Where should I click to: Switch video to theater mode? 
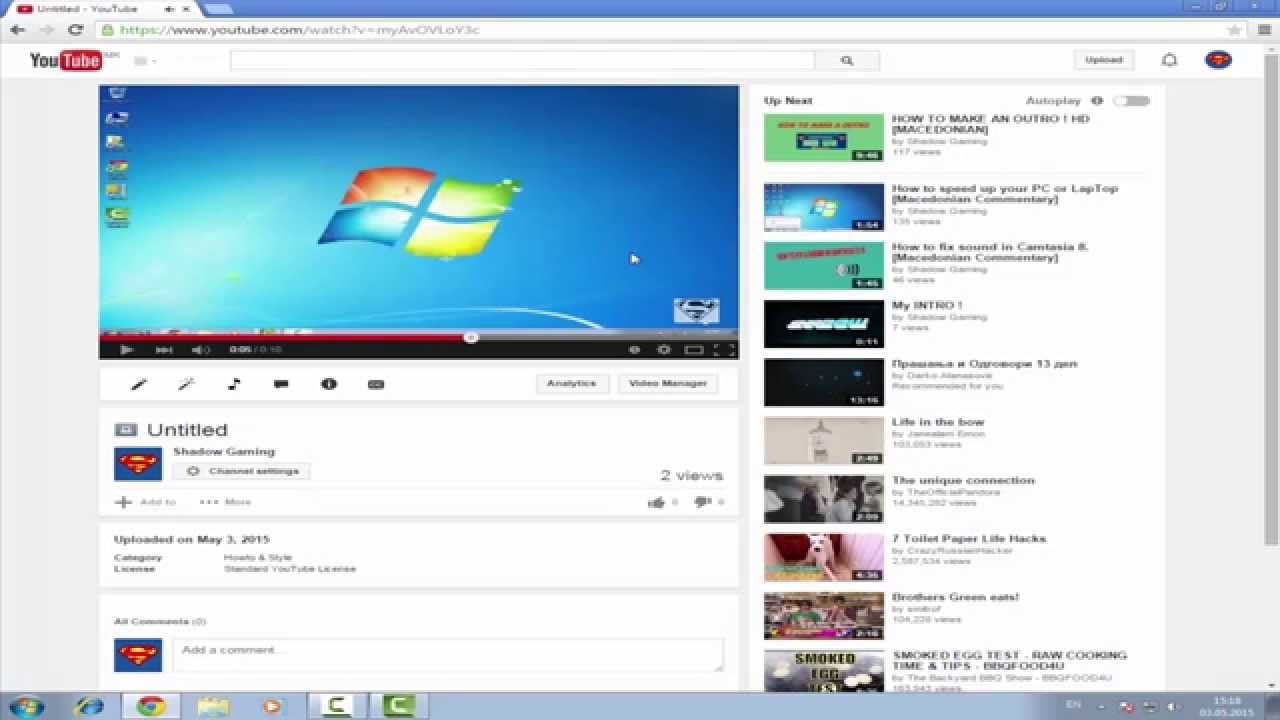click(x=694, y=350)
